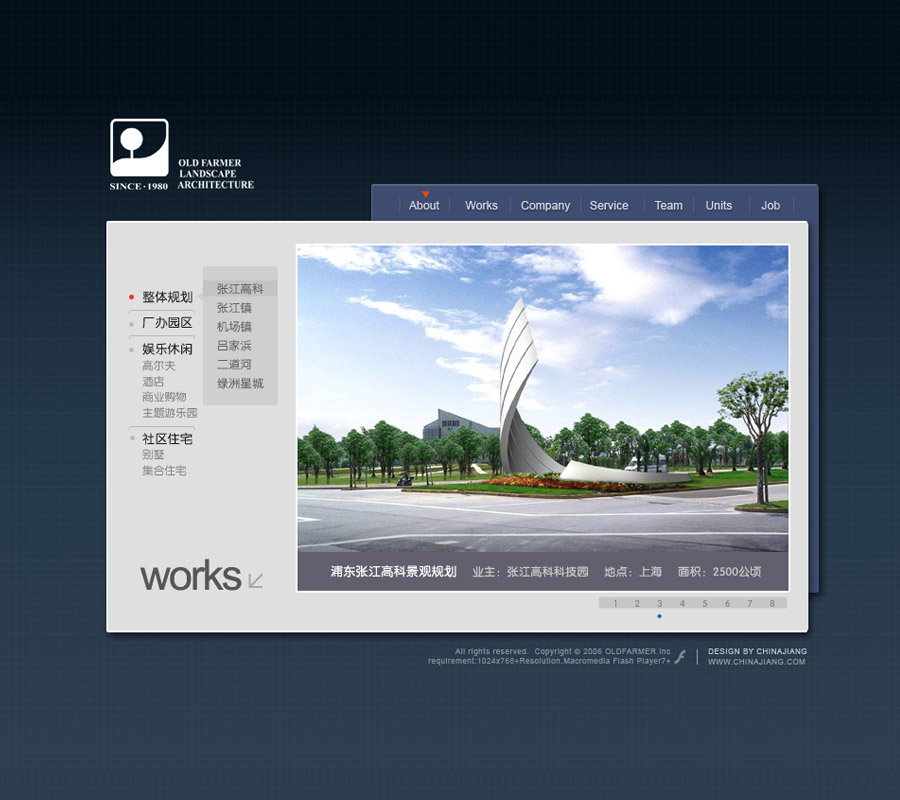Expand the 娱乐休闲 category

(167, 349)
